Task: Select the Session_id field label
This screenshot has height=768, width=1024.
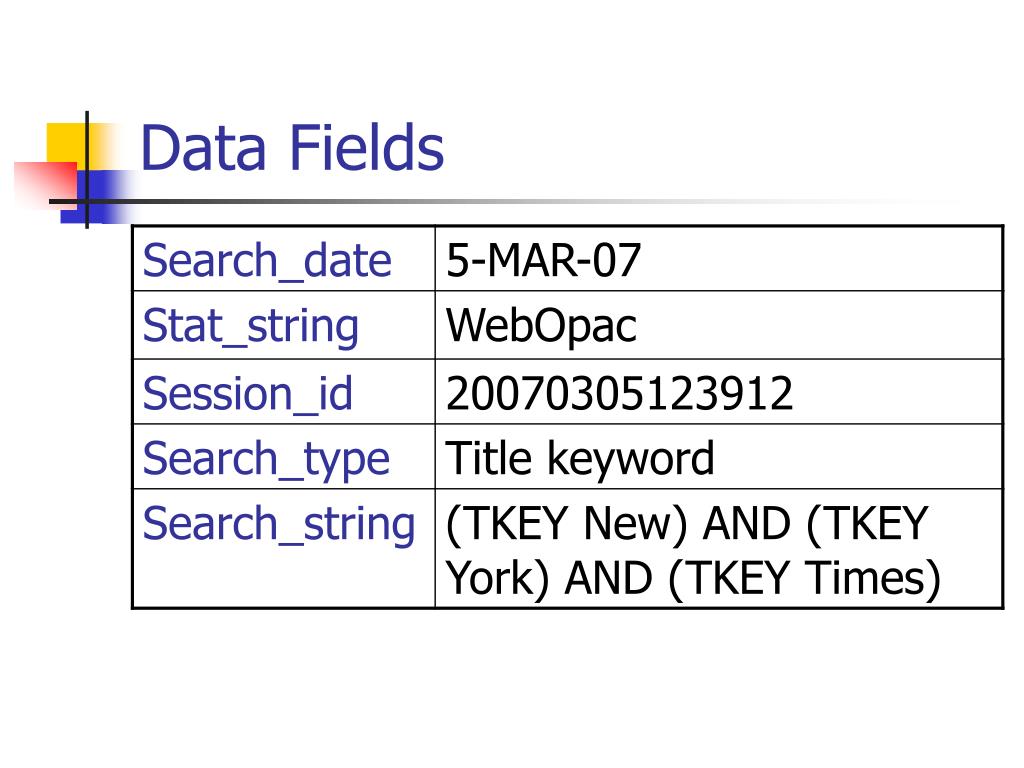Action: (x=248, y=393)
